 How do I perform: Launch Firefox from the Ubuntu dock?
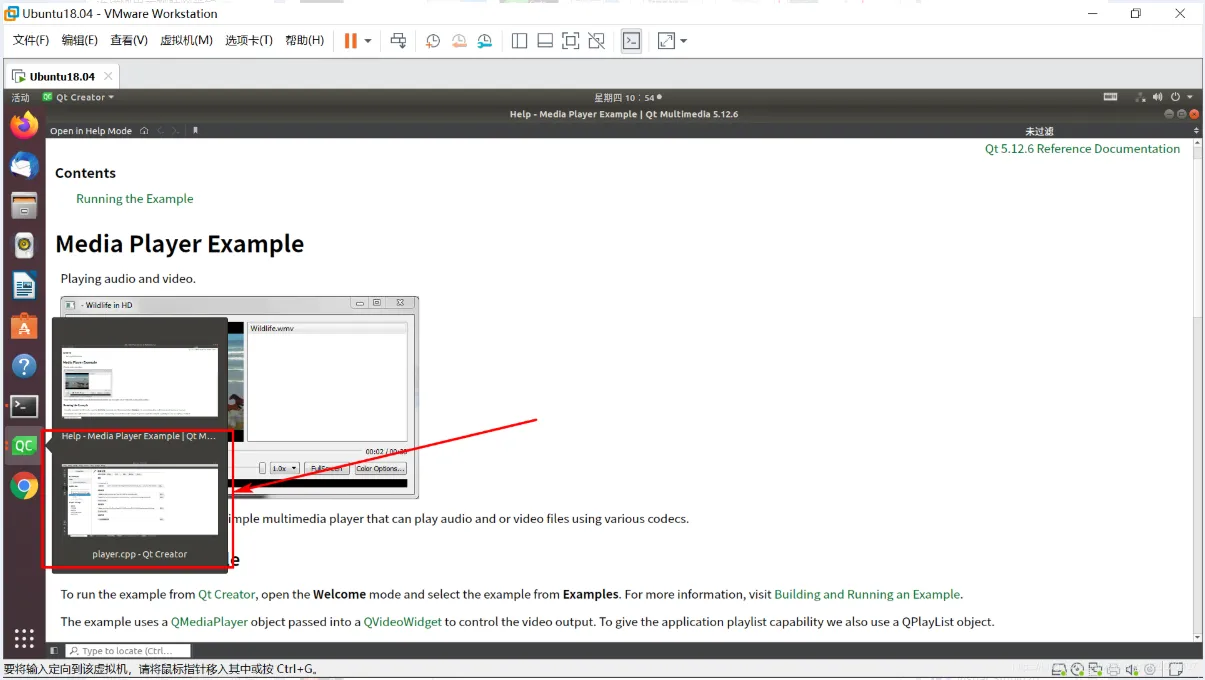[x=24, y=125]
